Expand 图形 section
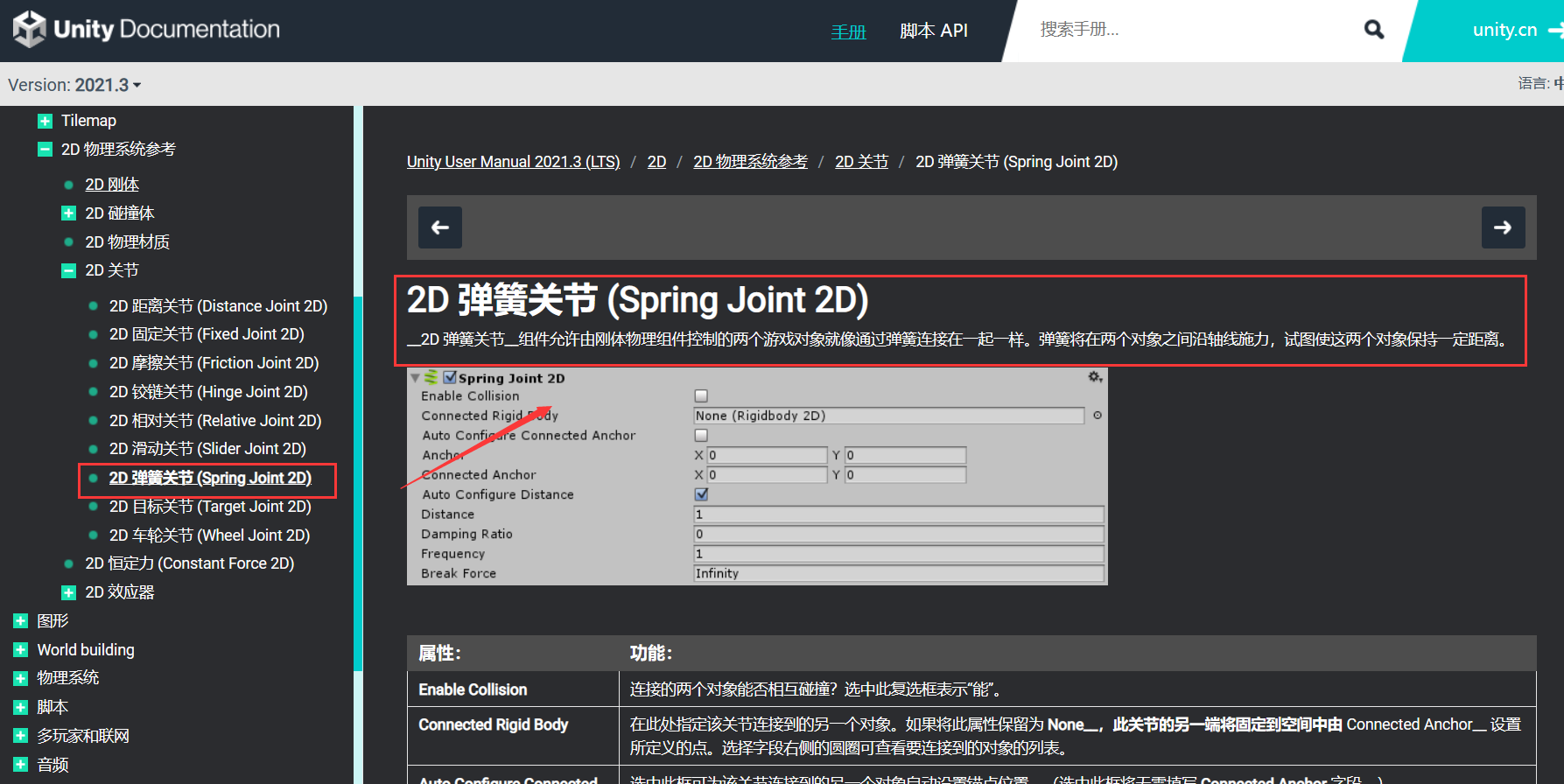1564x784 pixels. click(21, 621)
